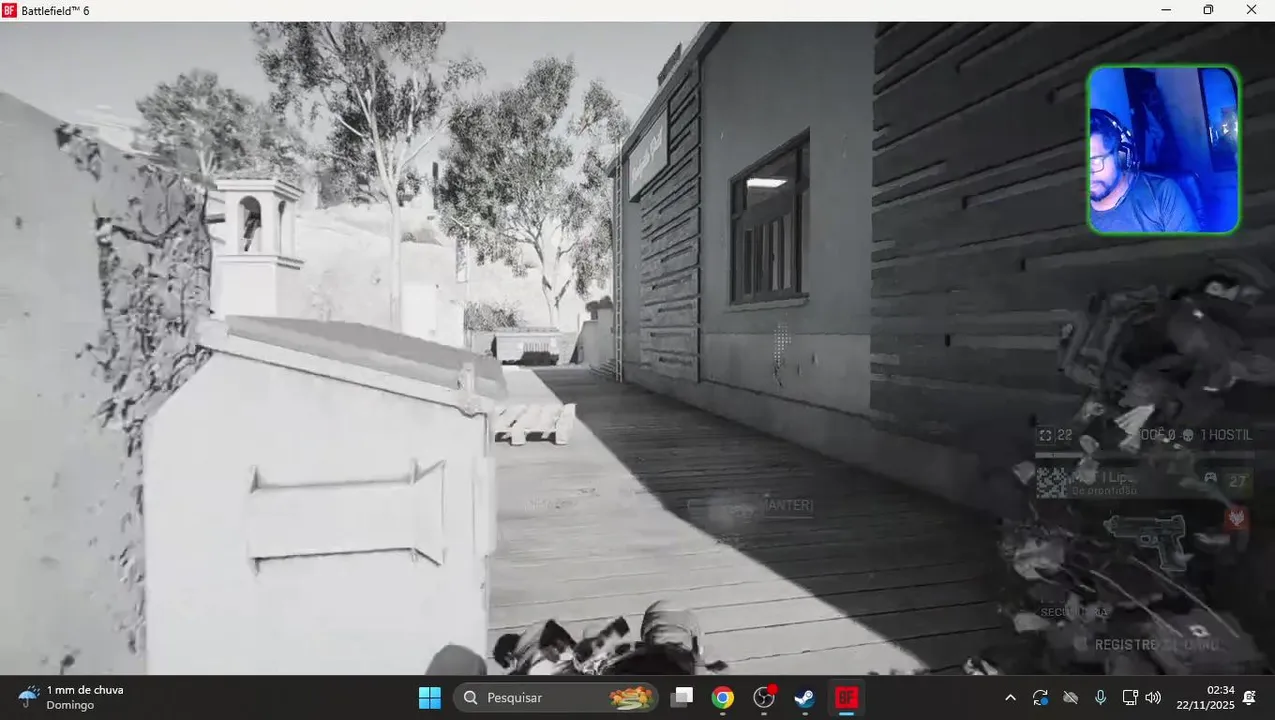The height and width of the screenshot is (720, 1275).
Task: Click the controller icon in player card
Action: (x=1210, y=478)
